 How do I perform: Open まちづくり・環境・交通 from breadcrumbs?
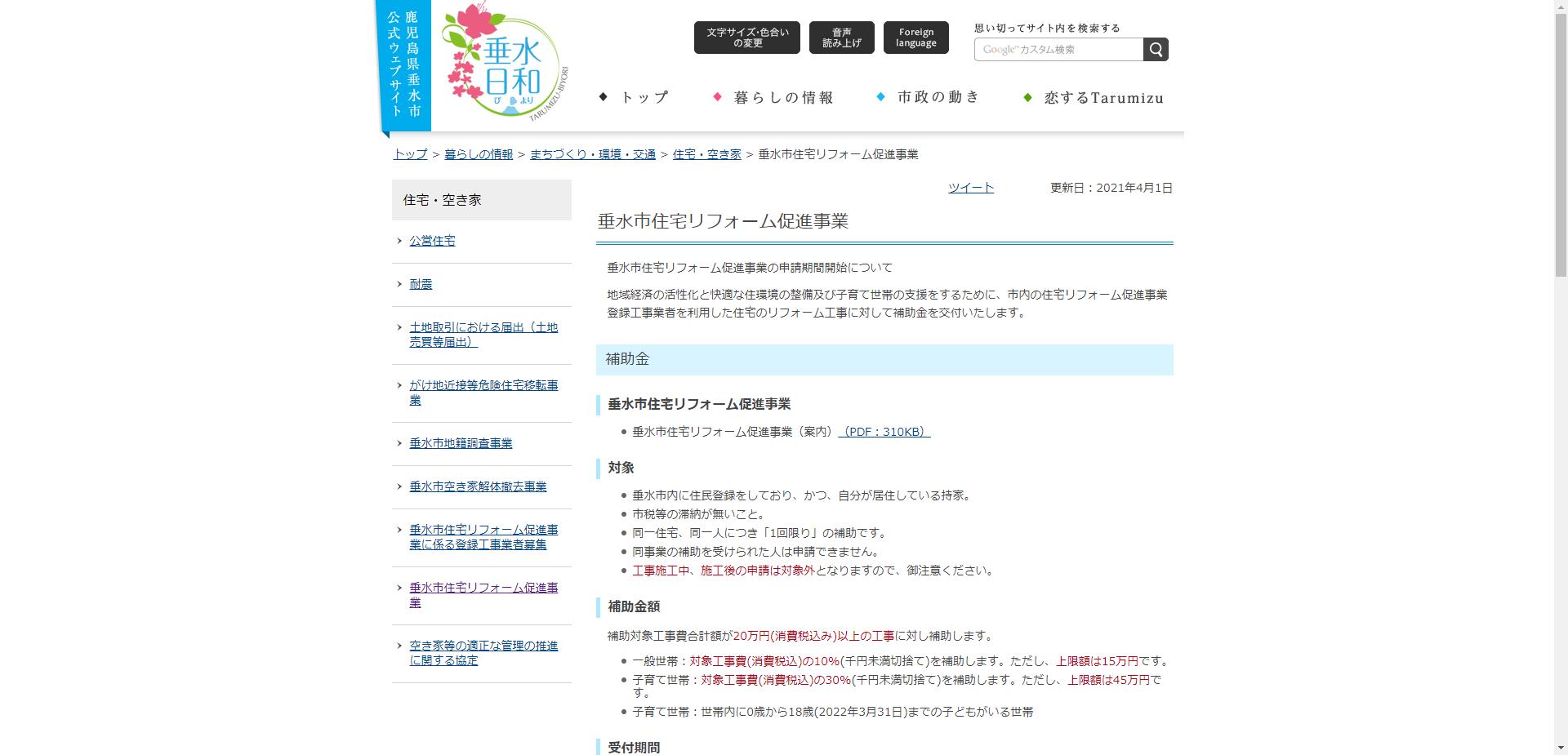592,153
